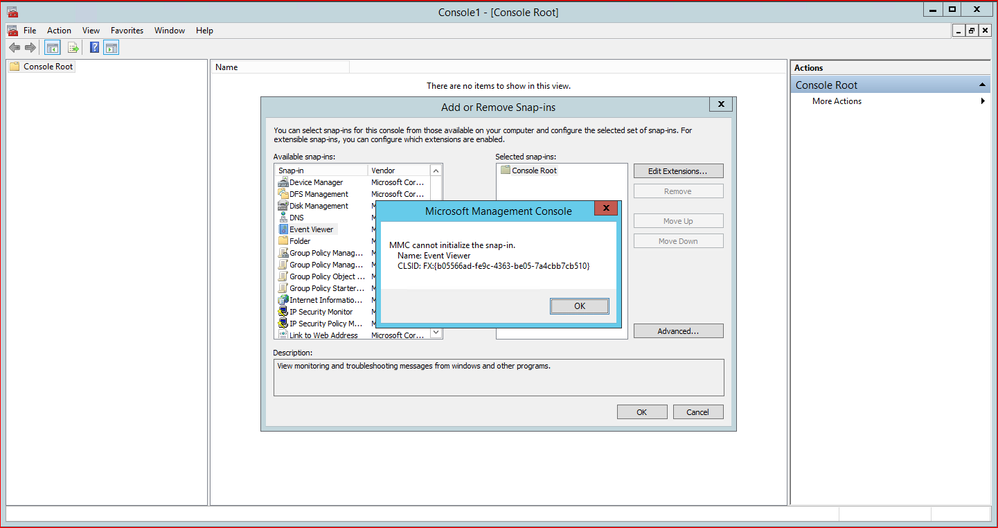Click the Name column header in center pane
The width and height of the screenshot is (998, 528).
pos(280,67)
